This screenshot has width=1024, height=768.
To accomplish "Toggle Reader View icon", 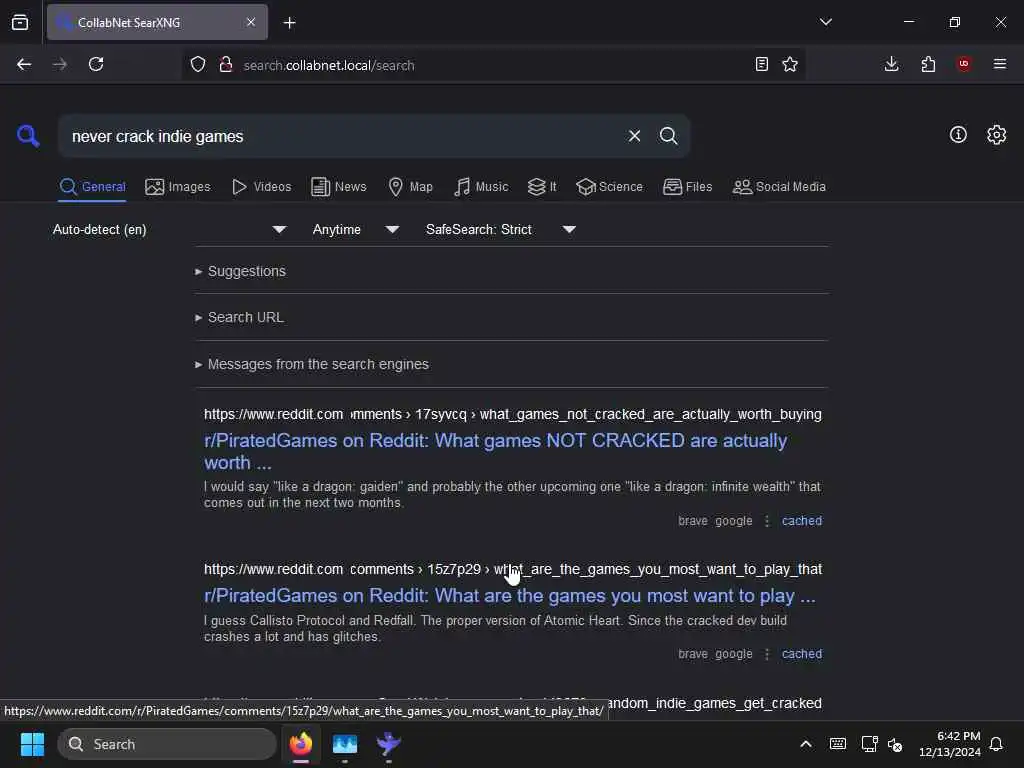I will pos(761,64).
